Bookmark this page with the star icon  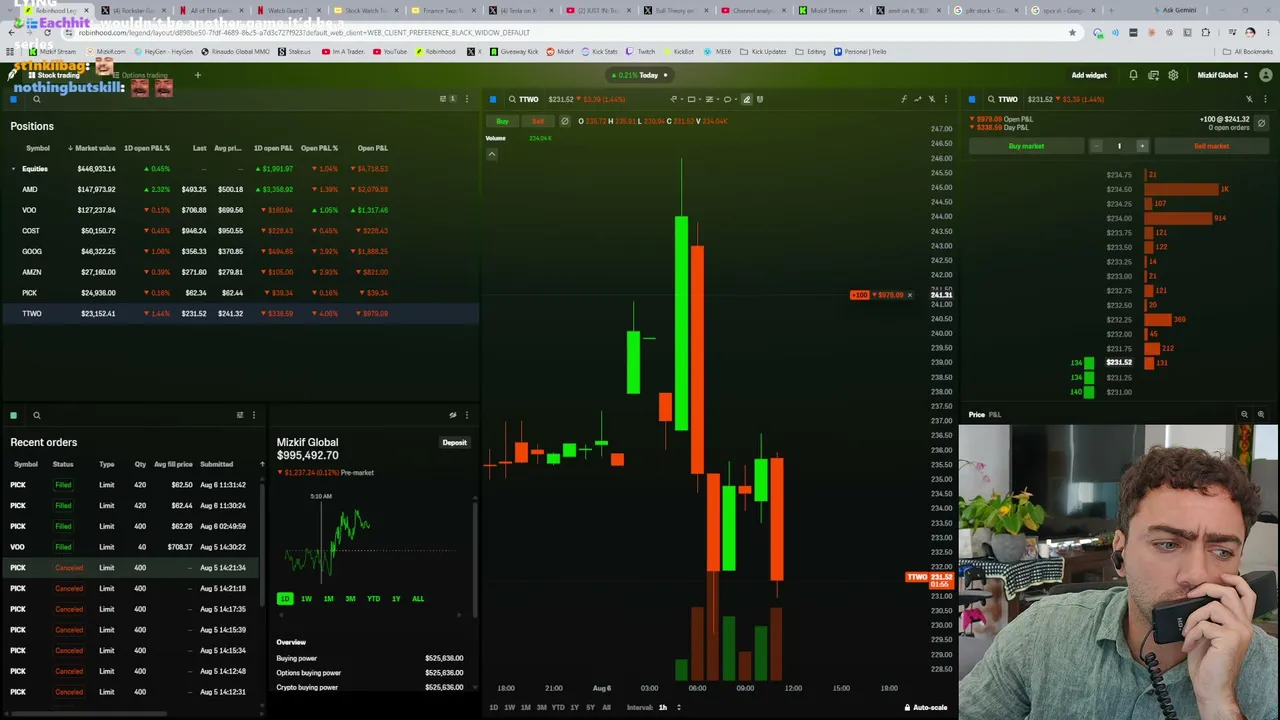(1072, 32)
